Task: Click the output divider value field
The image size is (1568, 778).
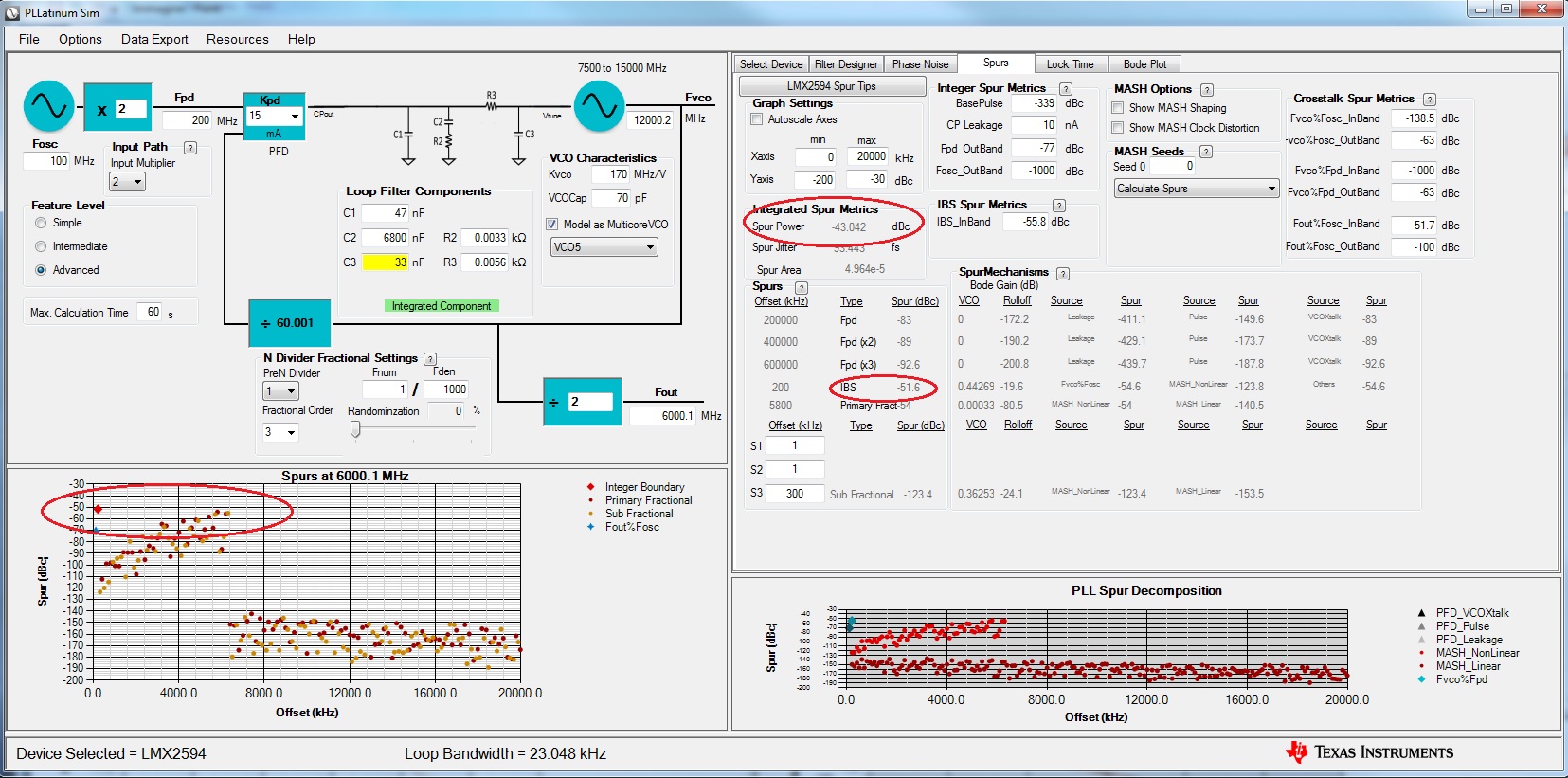Action: [590, 402]
